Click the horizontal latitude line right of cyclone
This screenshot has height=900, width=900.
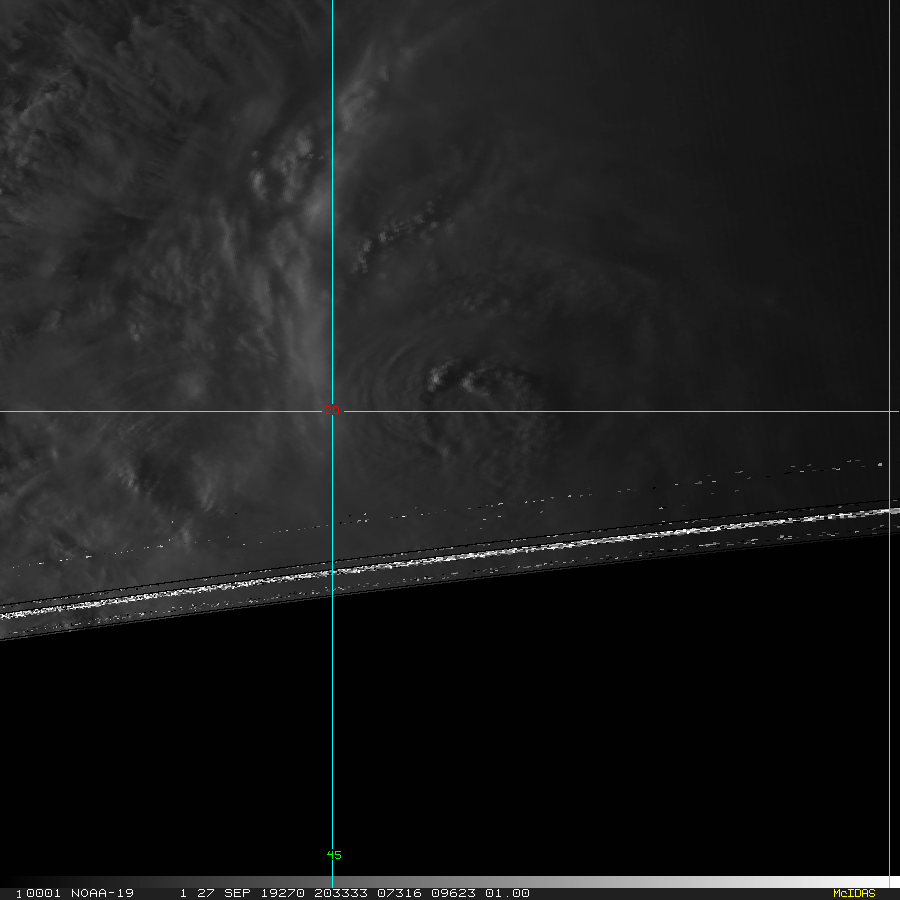coord(700,411)
